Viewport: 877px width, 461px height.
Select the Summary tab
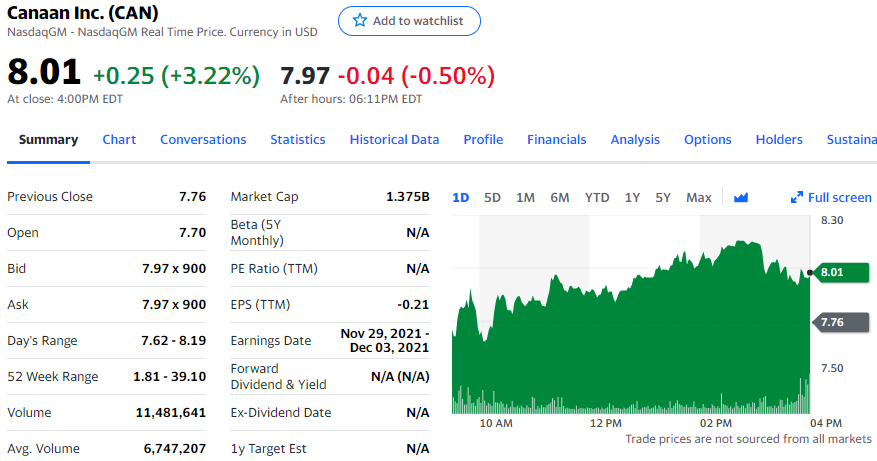48,140
